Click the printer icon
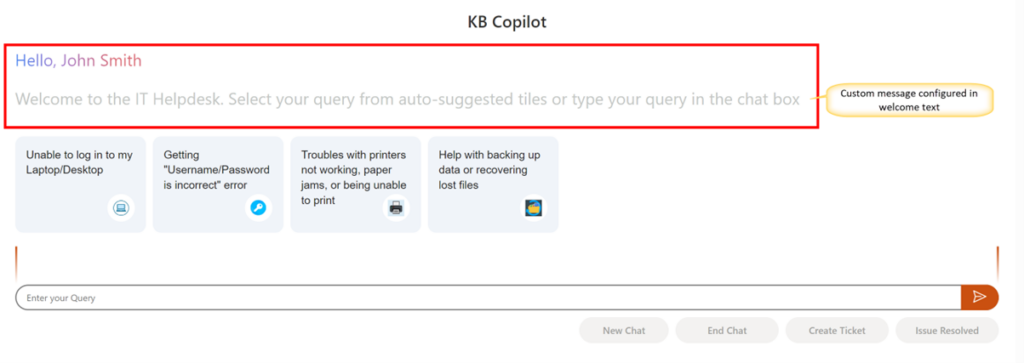This screenshot has width=1024, height=363. click(396, 208)
